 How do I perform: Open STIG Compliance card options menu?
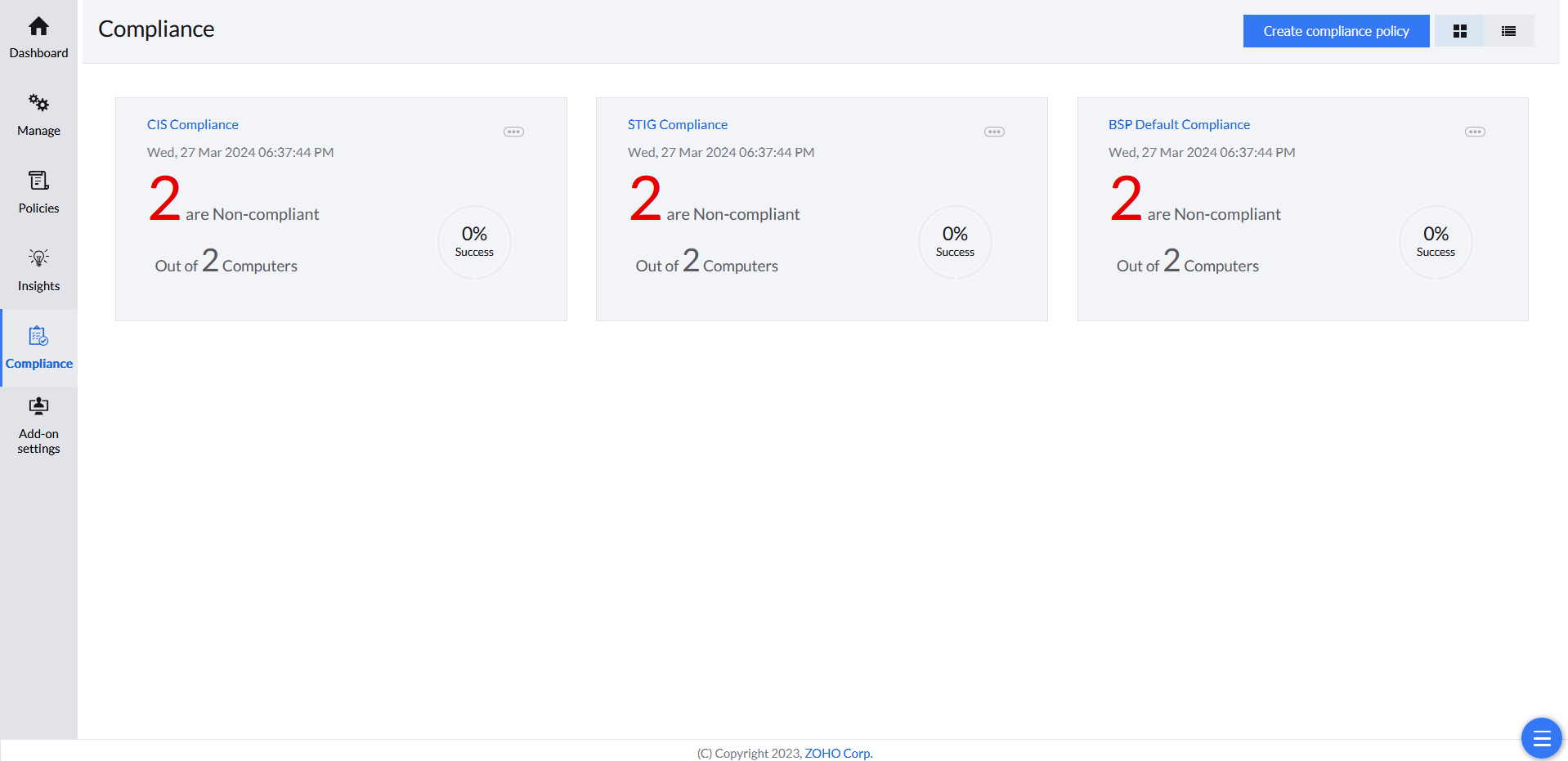click(994, 132)
